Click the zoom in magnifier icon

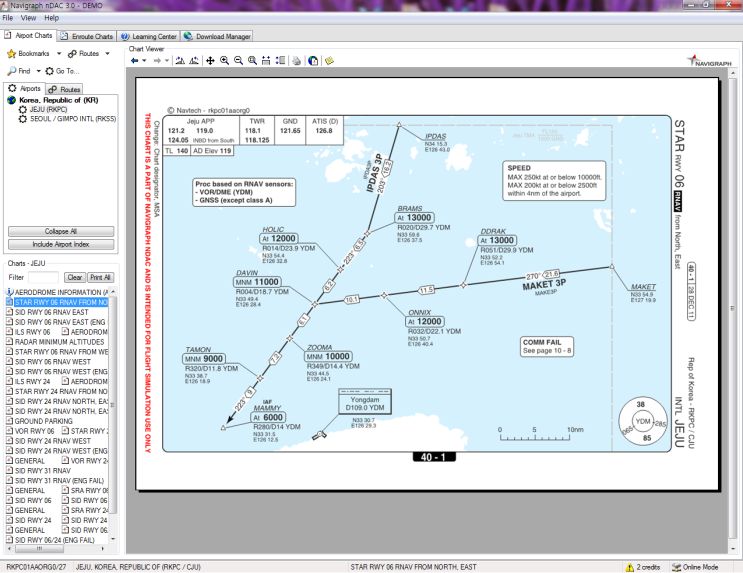click(x=224, y=61)
